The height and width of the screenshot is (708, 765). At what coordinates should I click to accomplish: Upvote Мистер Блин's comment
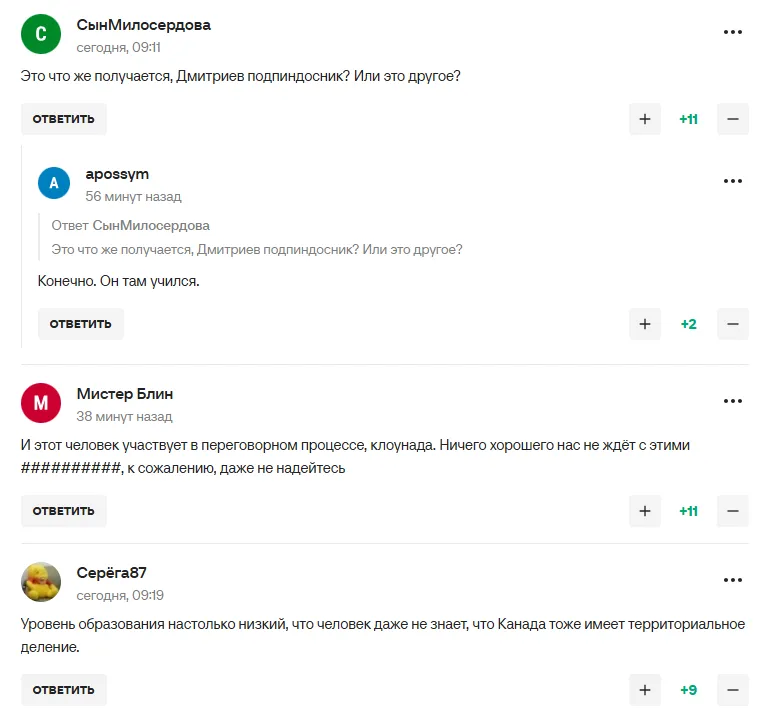click(645, 511)
